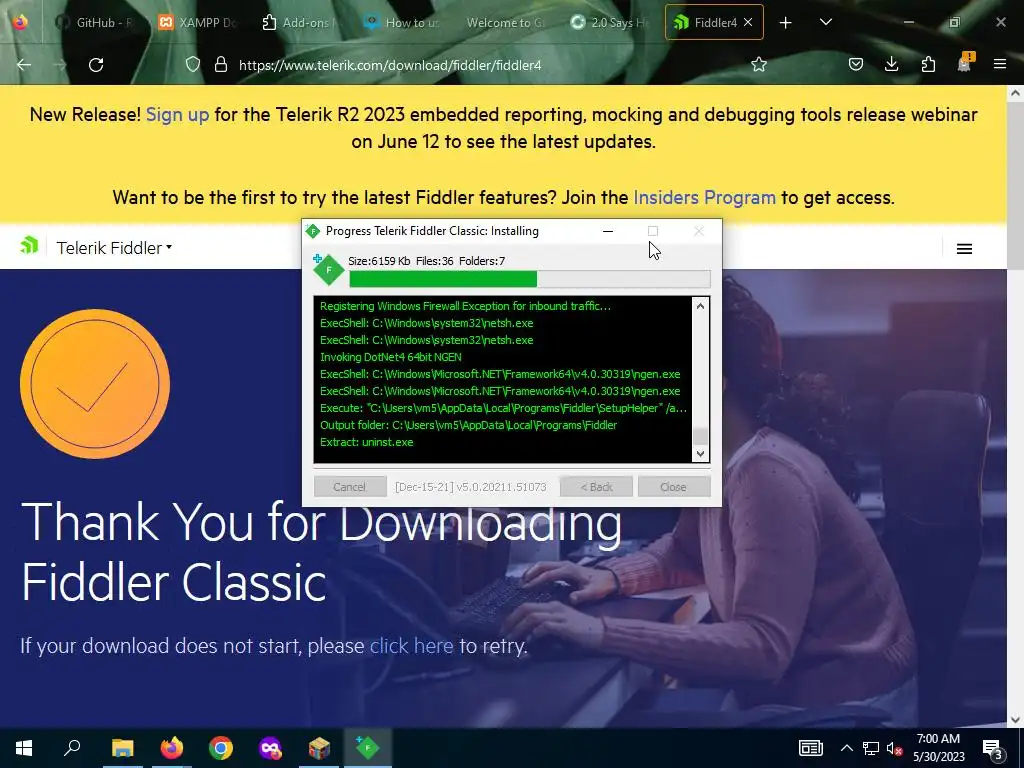The image size is (1024, 768).
Task: Open the news widget tray icon
Action: 810,748
